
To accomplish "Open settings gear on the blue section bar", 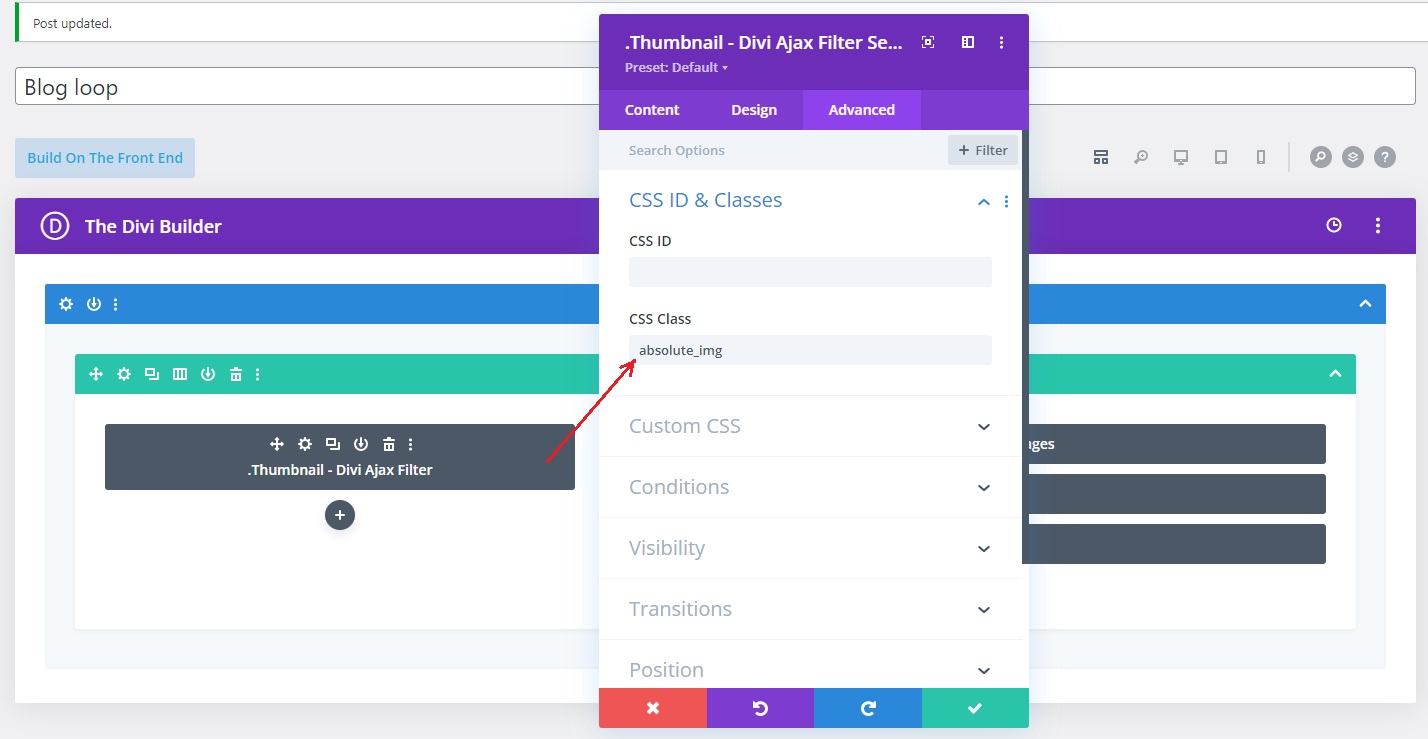I will [x=66, y=304].
